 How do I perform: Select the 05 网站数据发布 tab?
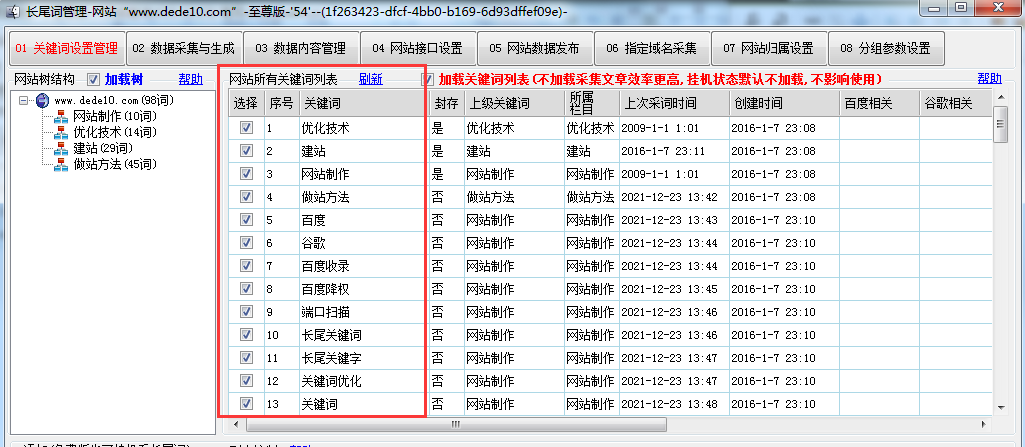[535, 48]
